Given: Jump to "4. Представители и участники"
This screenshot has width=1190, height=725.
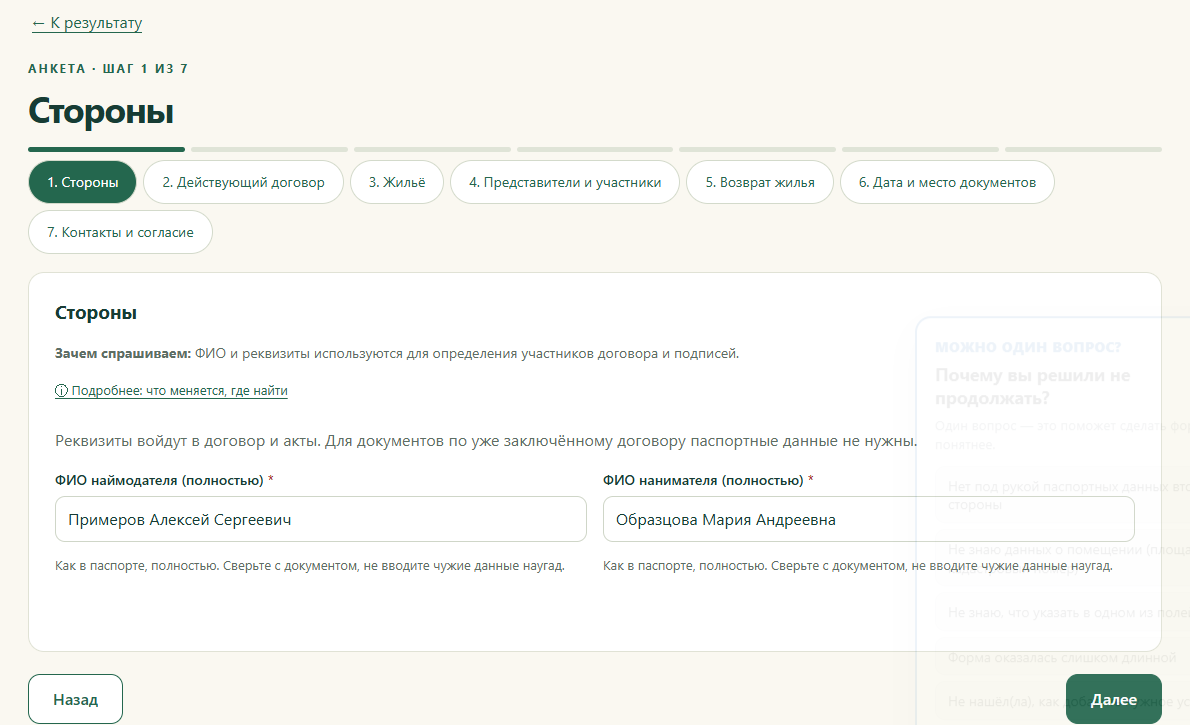Looking at the screenshot, I should coord(565,182).
